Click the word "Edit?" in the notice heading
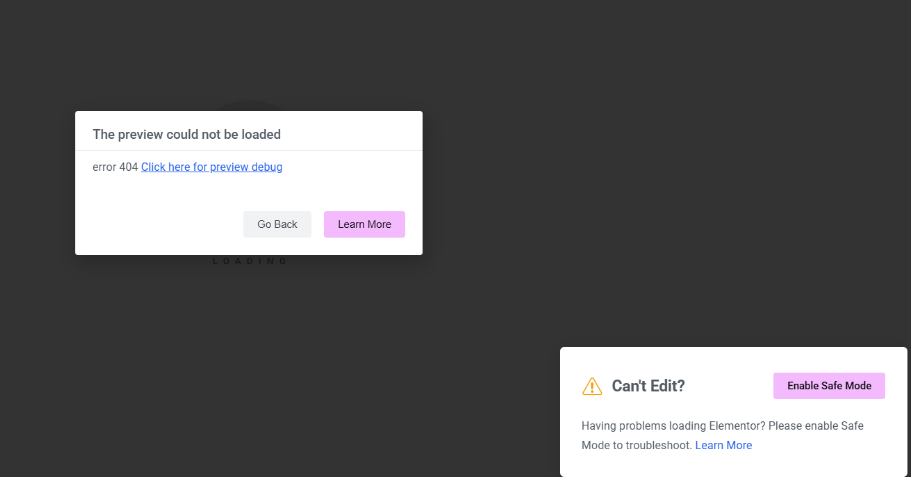Image resolution: width=911 pixels, height=477 pixels. pos(667,386)
